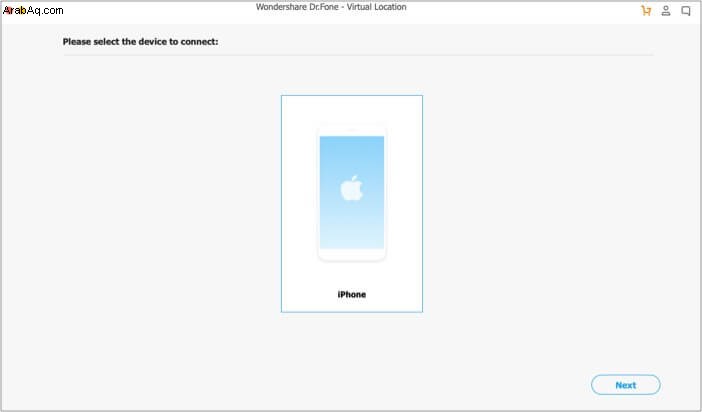The width and height of the screenshot is (702, 412).
Task: Open the user account icon
Action: (666, 11)
